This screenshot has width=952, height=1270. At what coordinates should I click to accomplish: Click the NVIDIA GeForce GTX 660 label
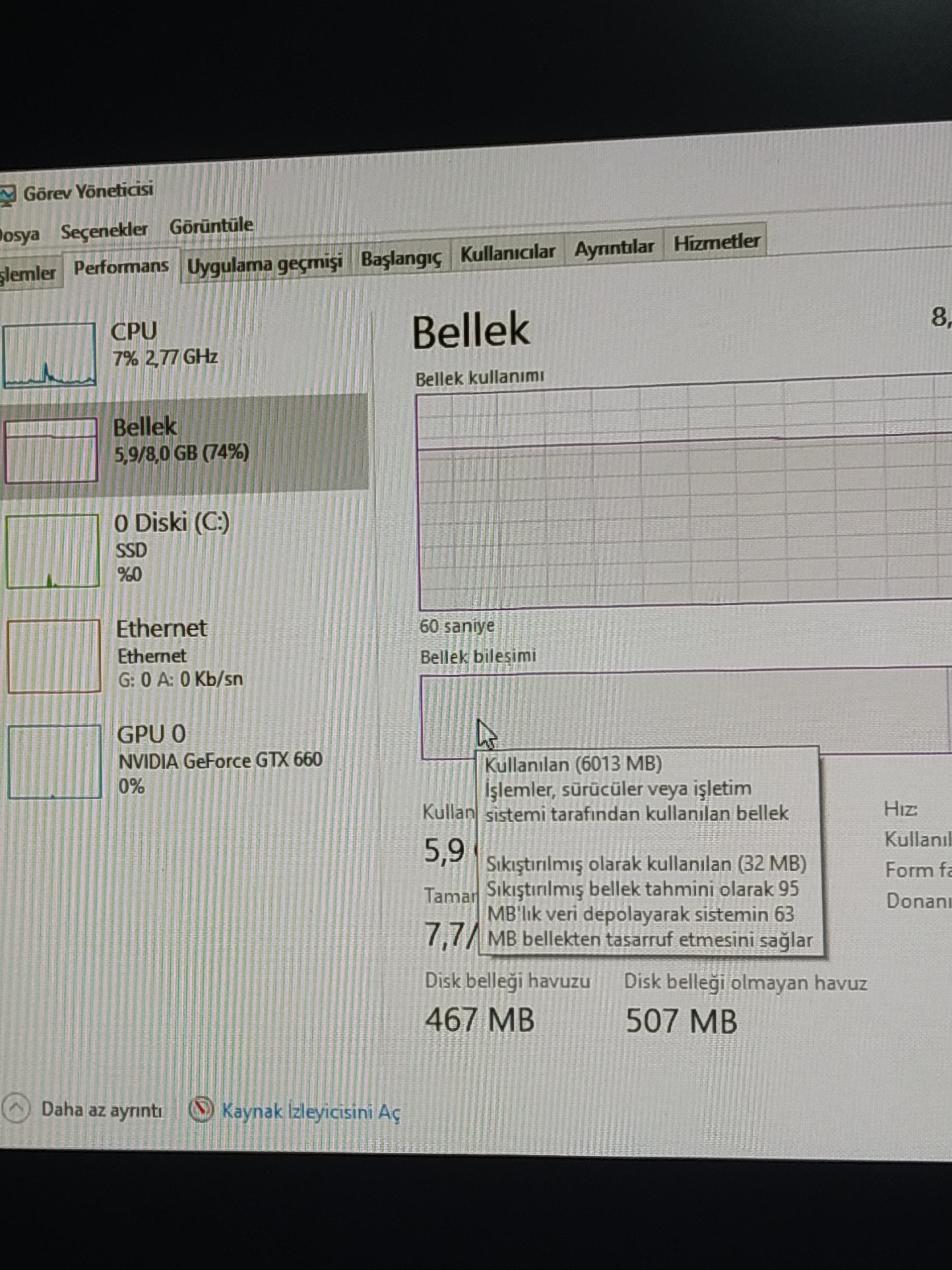coord(220,761)
